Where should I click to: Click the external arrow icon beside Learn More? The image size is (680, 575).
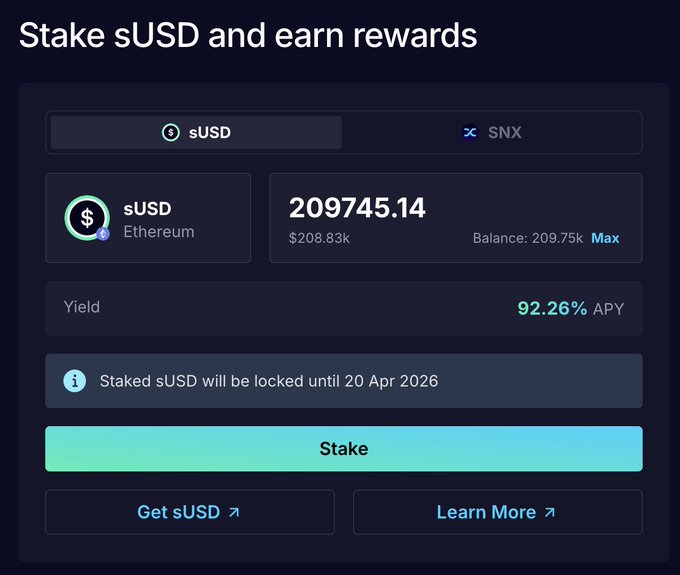pyautogui.click(x=549, y=512)
